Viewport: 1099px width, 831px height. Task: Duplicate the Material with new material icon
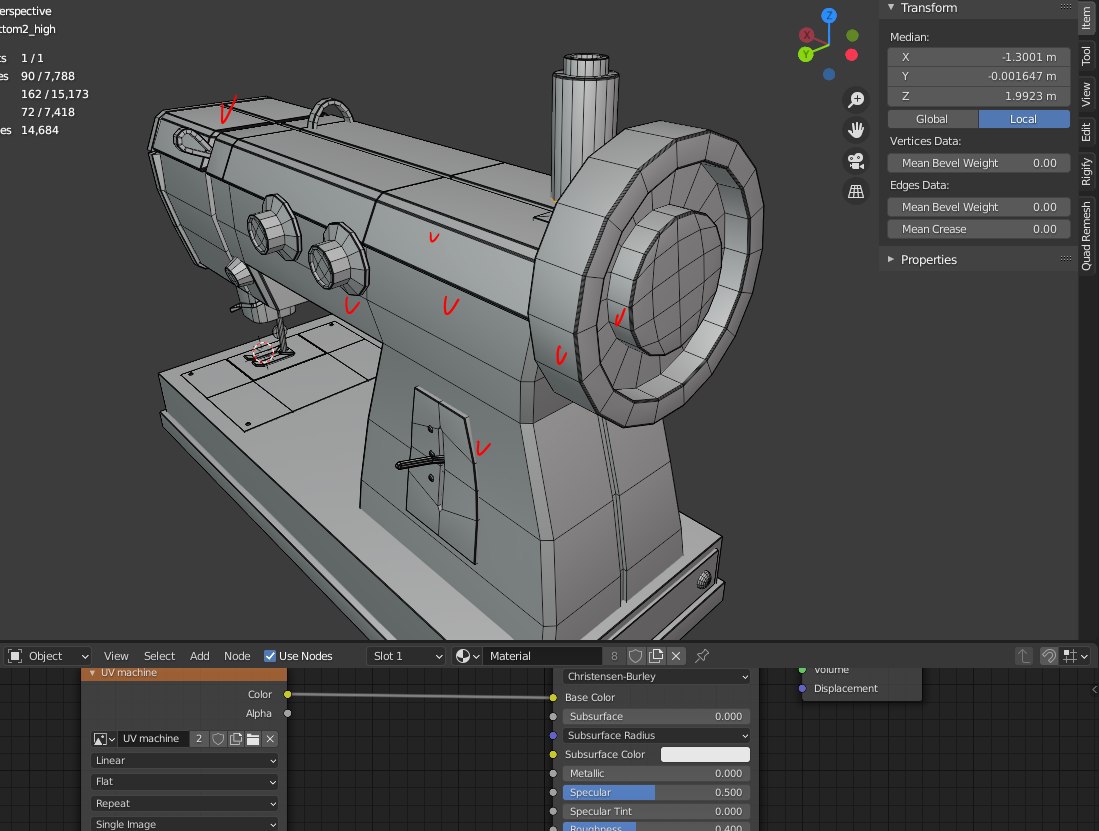(x=656, y=656)
